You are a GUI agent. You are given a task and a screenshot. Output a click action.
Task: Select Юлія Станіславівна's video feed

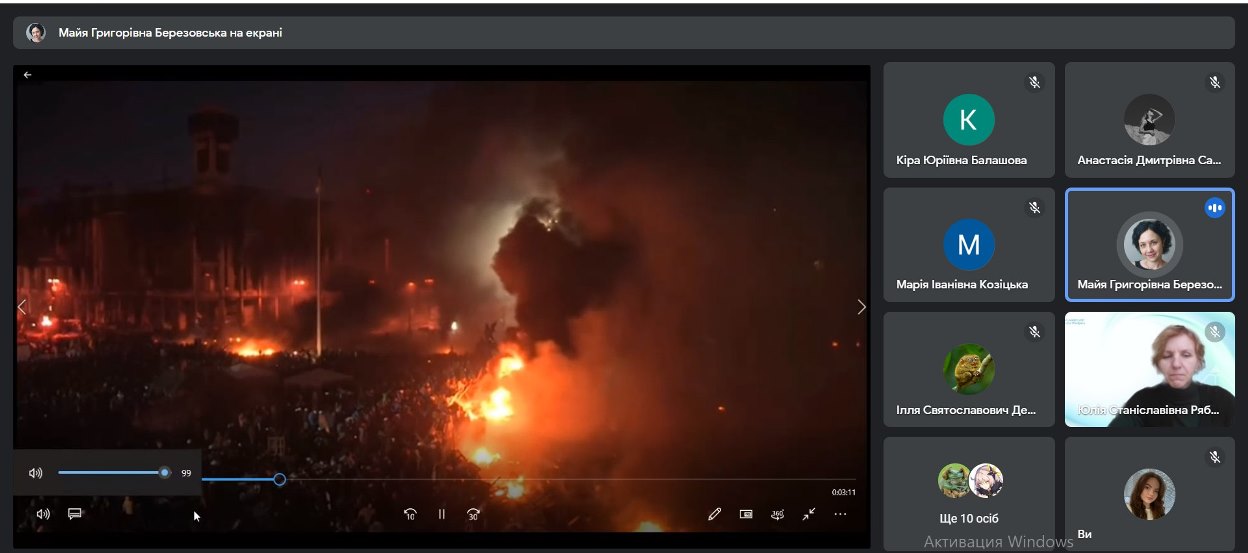tap(1150, 369)
